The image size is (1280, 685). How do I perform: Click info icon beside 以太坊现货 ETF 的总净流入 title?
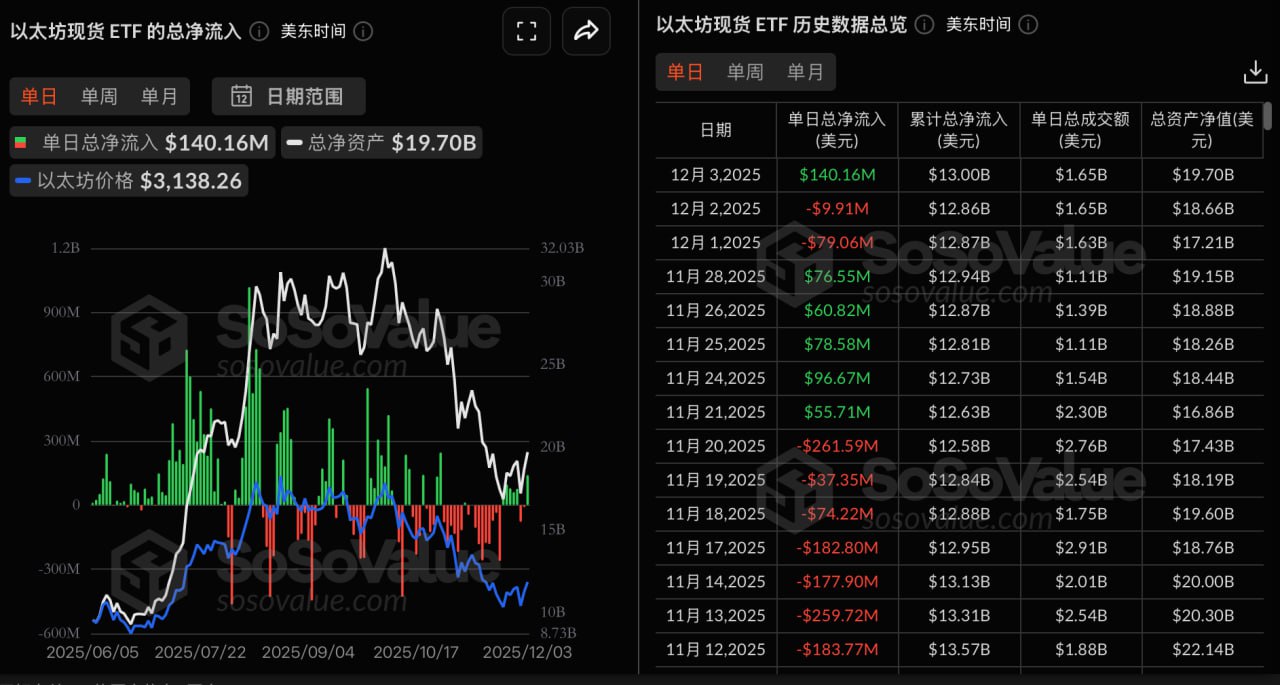coord(259,31)
